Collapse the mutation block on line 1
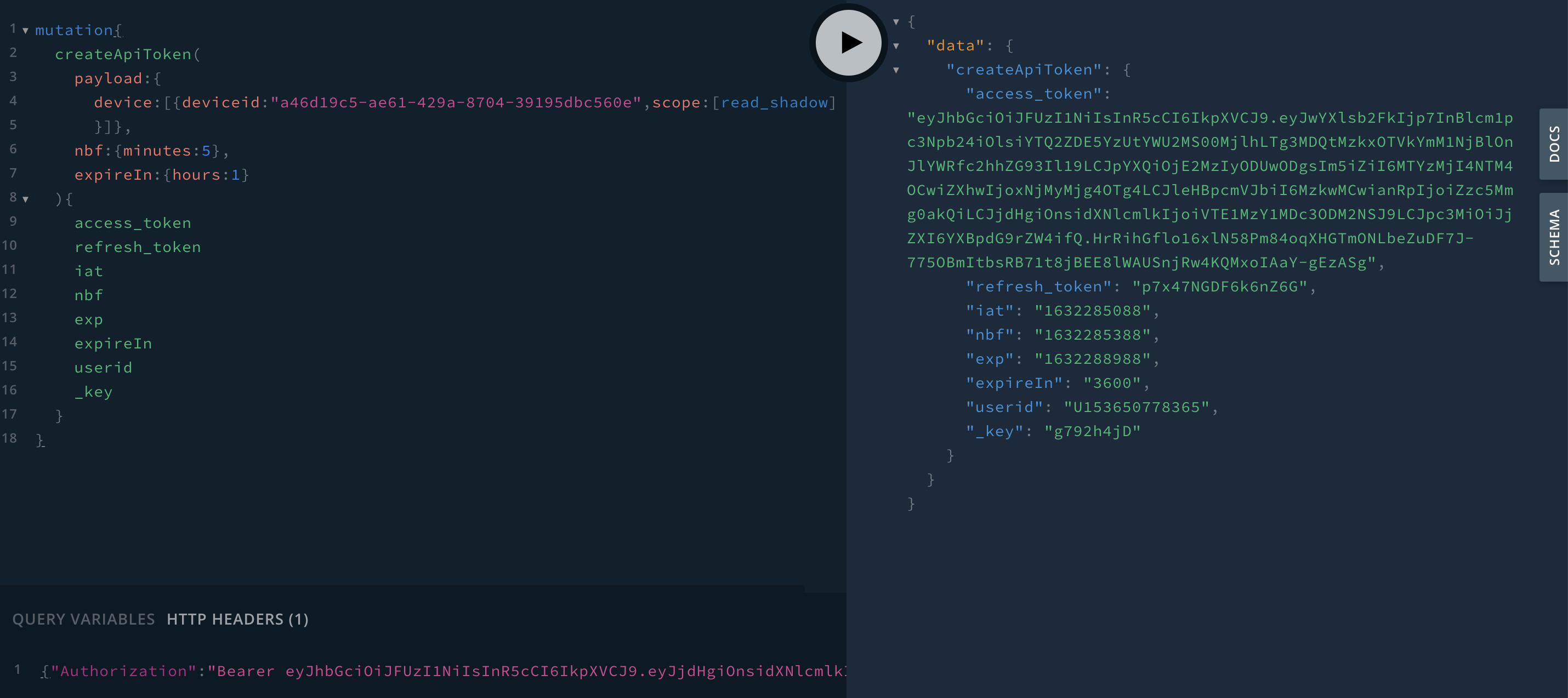 click(x=26, y=31)
